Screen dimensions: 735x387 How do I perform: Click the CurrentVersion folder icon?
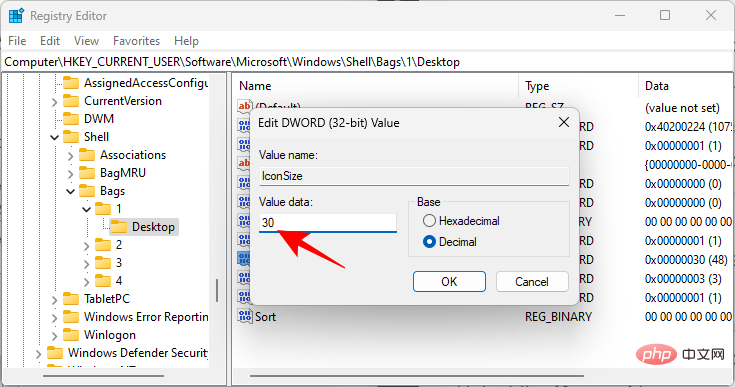tap(71, 101)
